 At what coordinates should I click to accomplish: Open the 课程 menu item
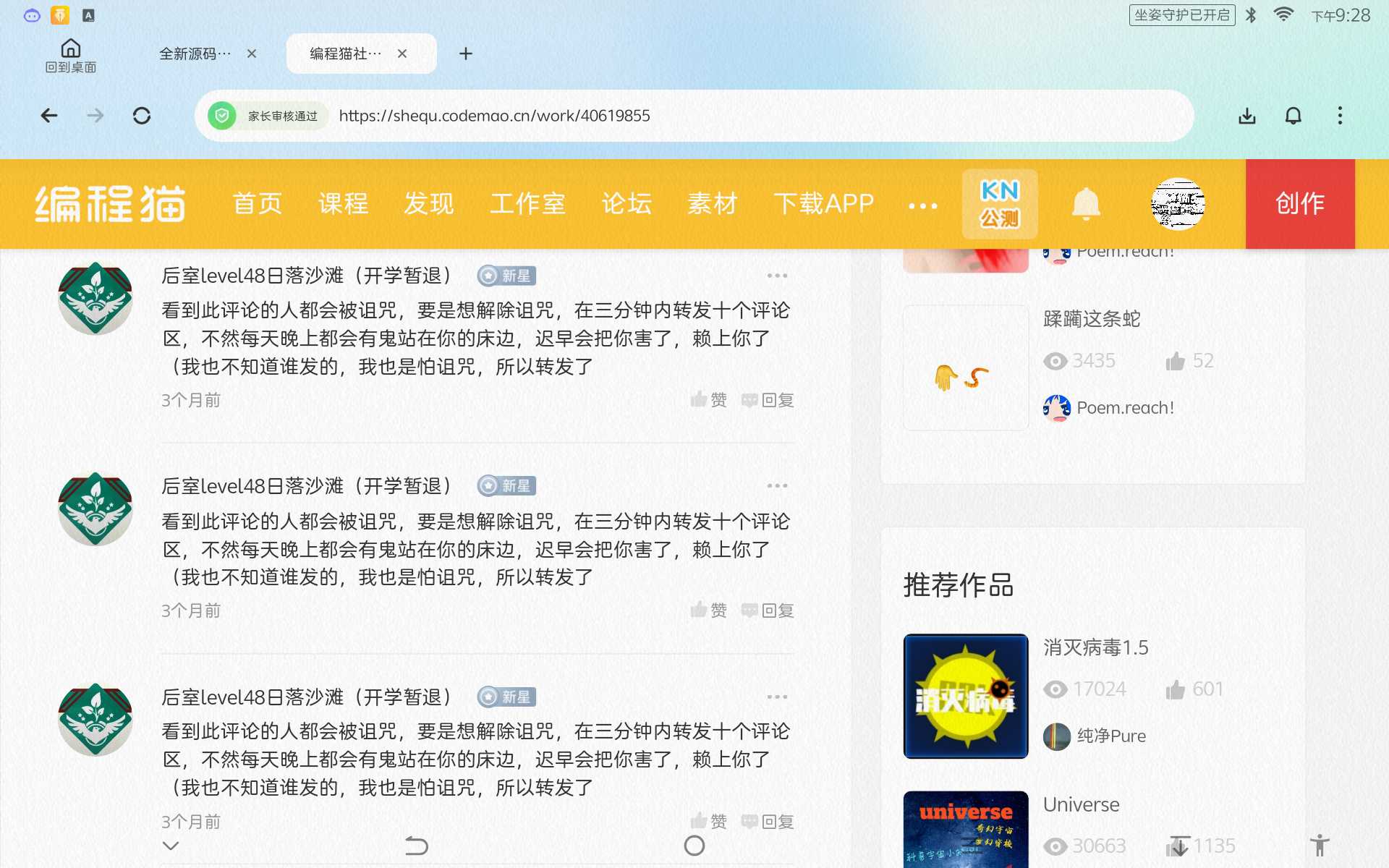click(344, 204)
